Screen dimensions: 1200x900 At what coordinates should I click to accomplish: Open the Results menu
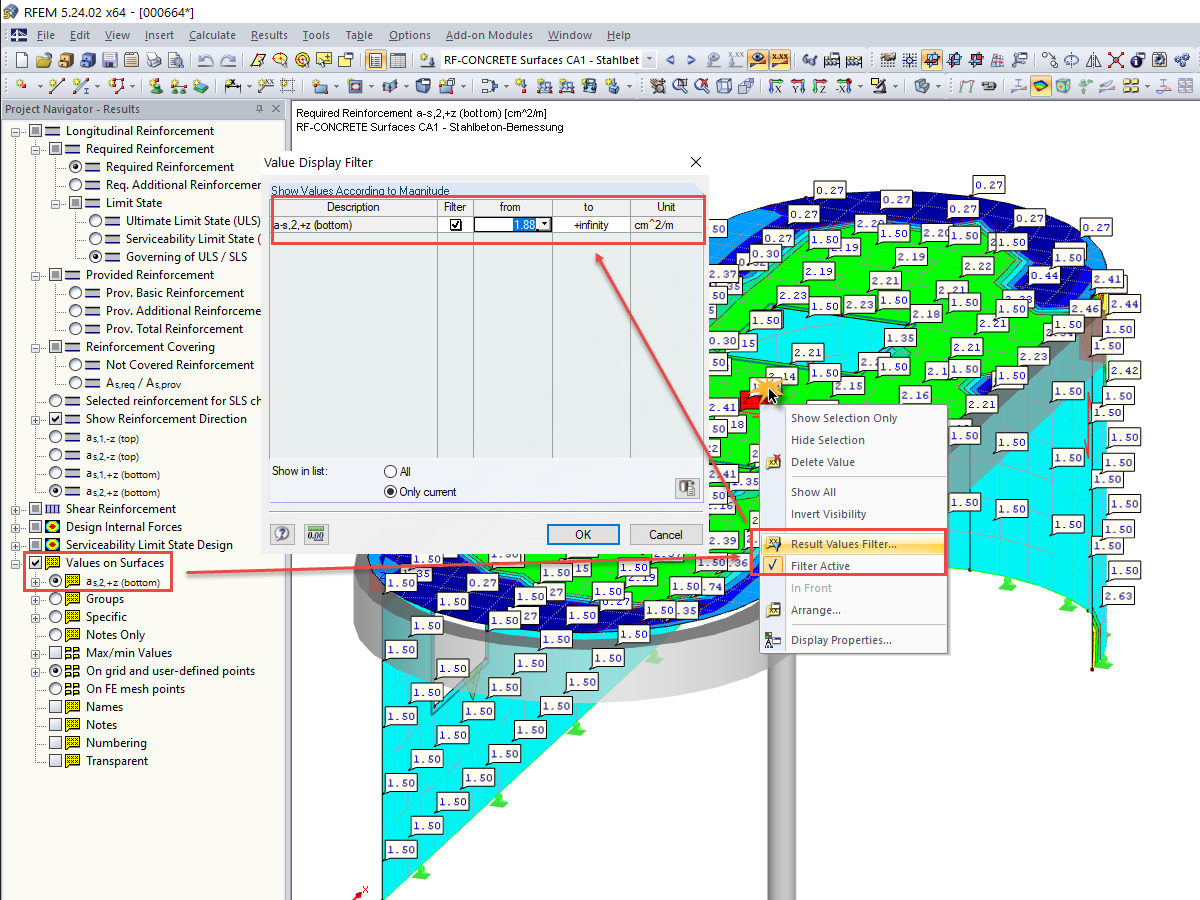coord(269,35)
